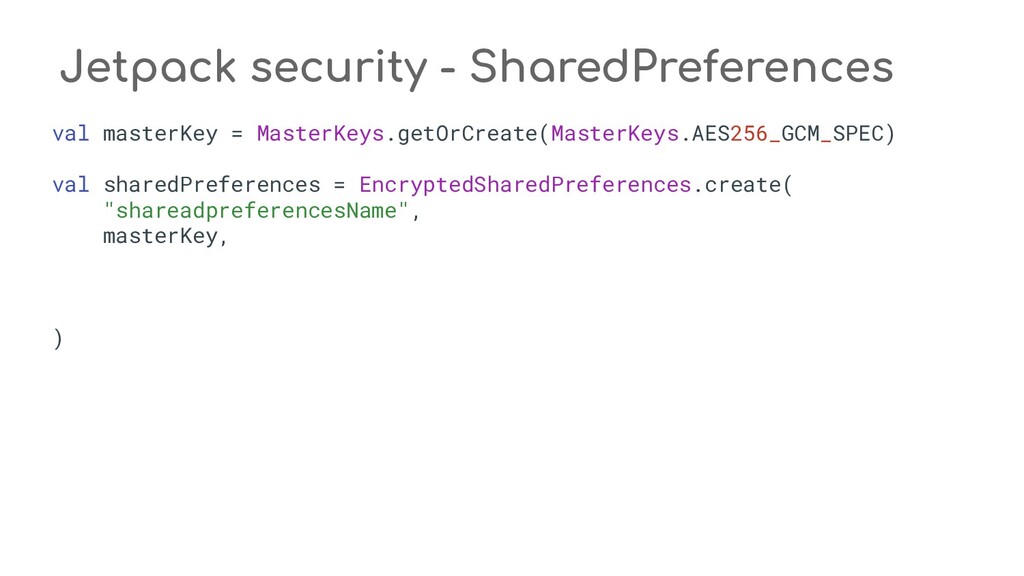Select the green "shareadpreferencesName" string
This screenshot has height=576, width=1024.
coord(257,211)
